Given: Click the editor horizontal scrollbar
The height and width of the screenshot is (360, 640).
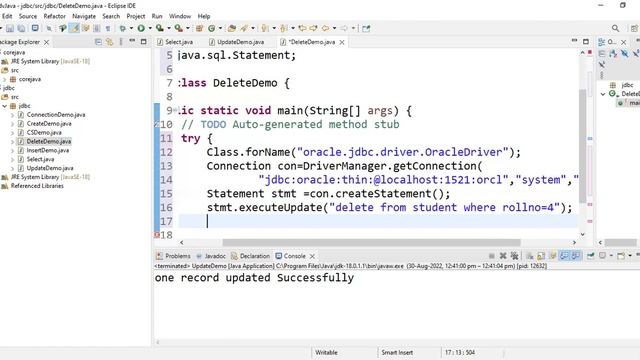Looking at the screenshot, I should (x=371, y=242).
